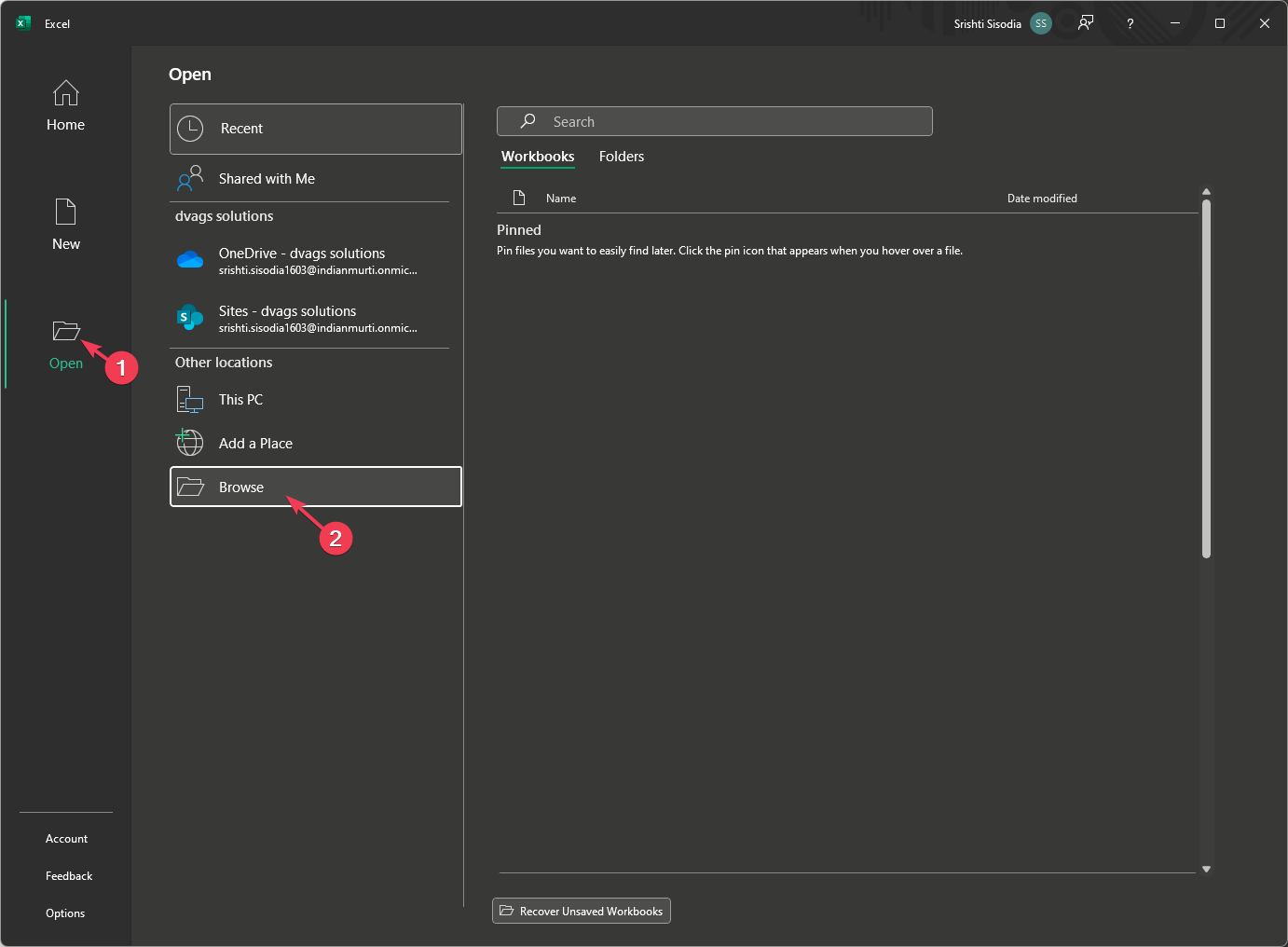1288x947 pixels.
Task: Minimize the Excel window
Action: tap(1175, 23)
